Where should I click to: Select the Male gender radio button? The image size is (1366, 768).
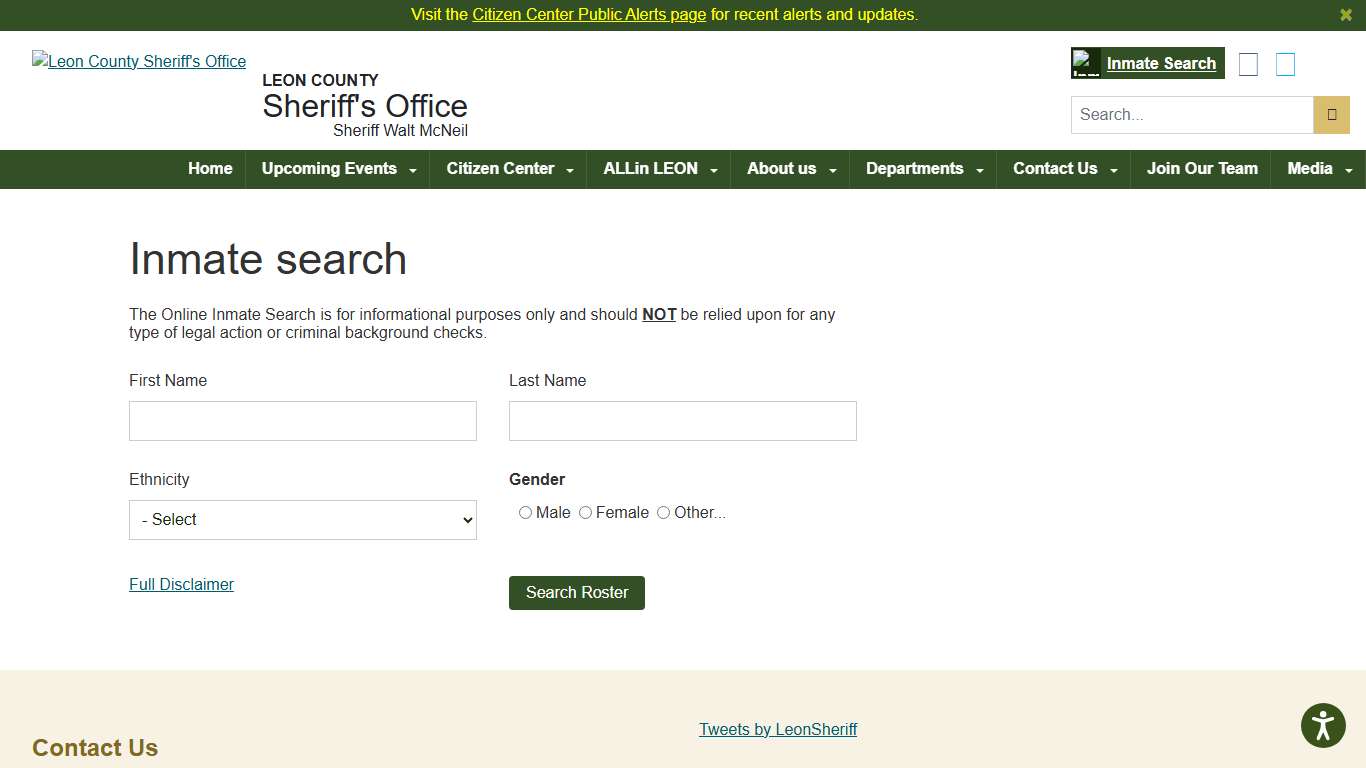(525, 512)
